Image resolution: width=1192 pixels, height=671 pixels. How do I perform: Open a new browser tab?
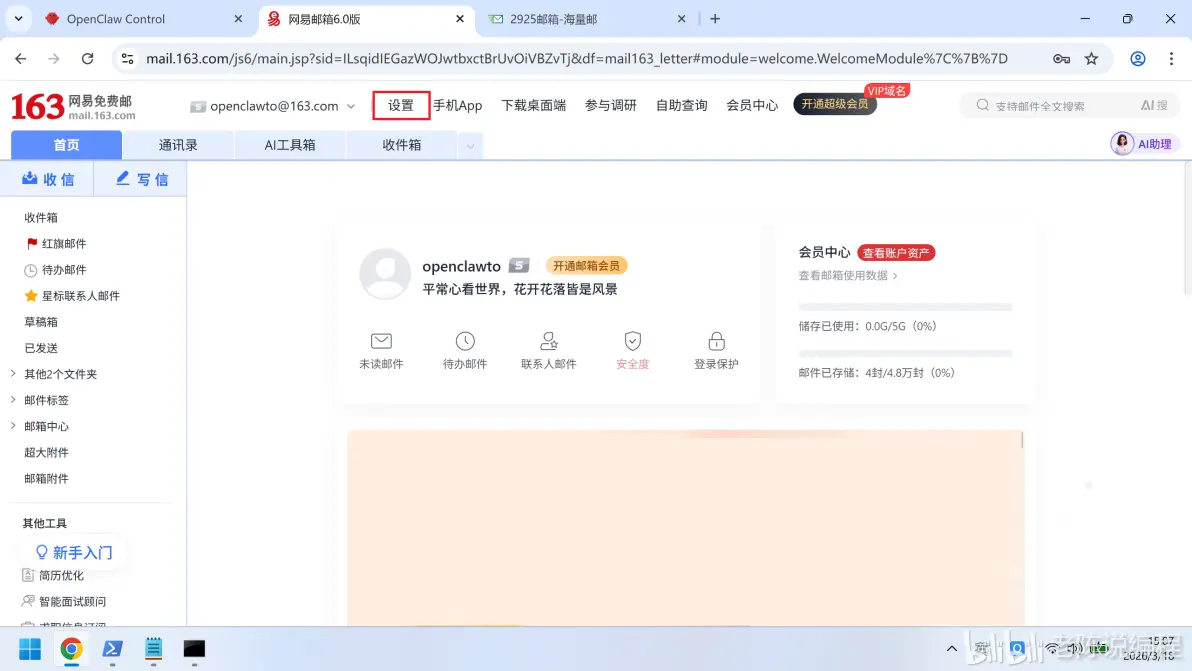(x=715, y=19)
